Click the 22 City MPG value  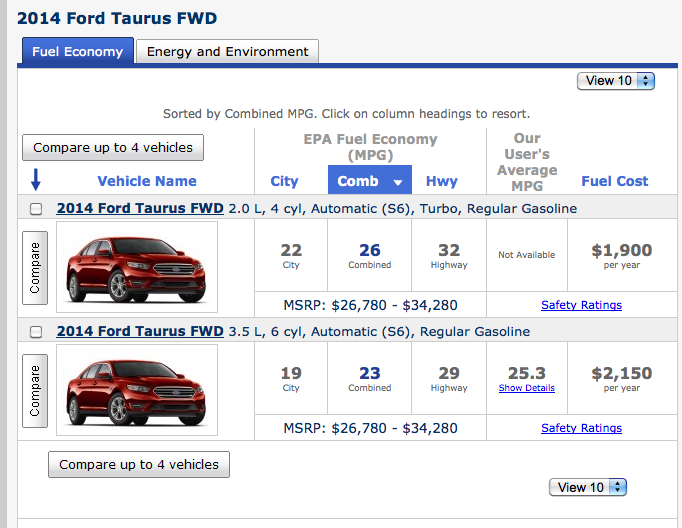291,251
